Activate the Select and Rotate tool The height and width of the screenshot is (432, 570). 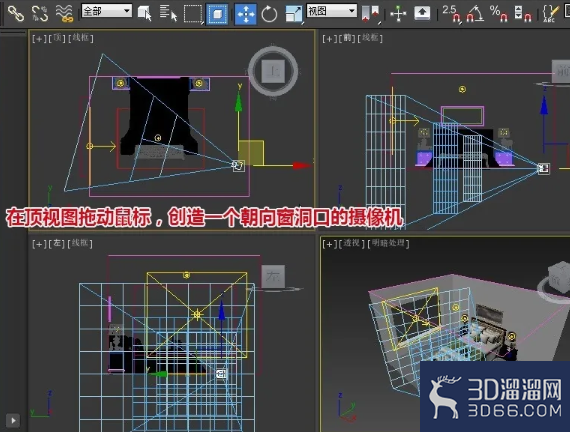point(269,14)
